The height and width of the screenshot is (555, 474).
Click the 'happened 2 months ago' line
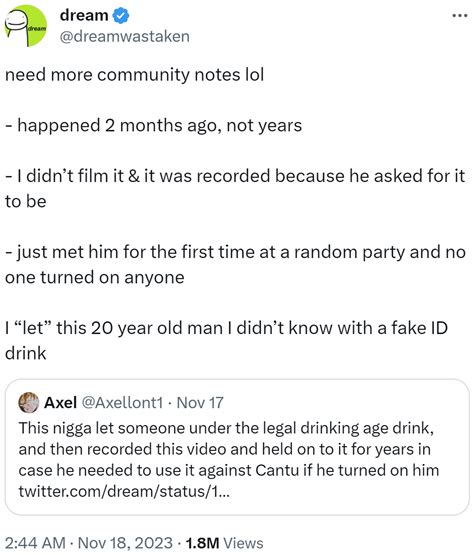(153, 126)
